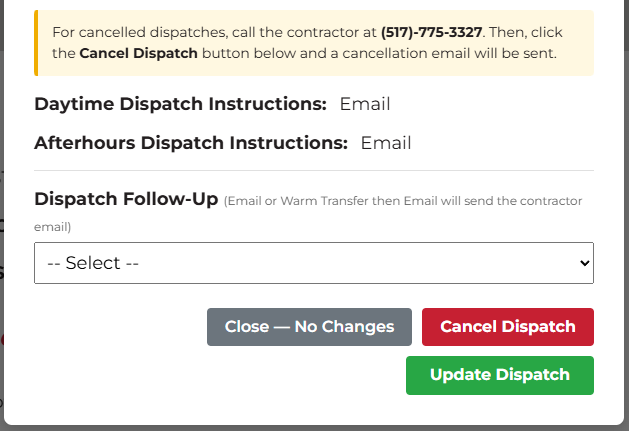
Task: Click the green Update Dispatch button
Action: point(499,375)
